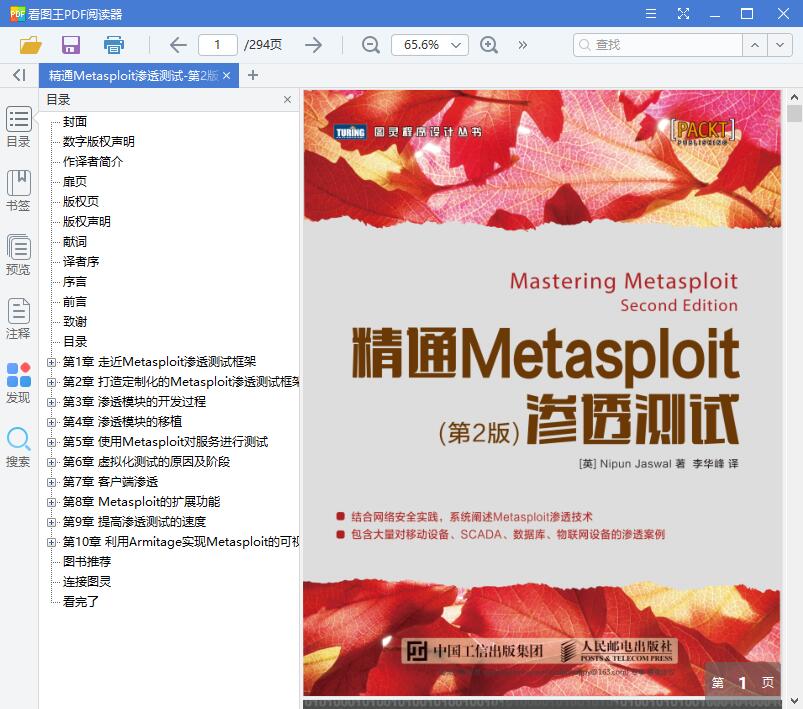Click the 查找 search field
803x709 pixels.
click(658, 45)
